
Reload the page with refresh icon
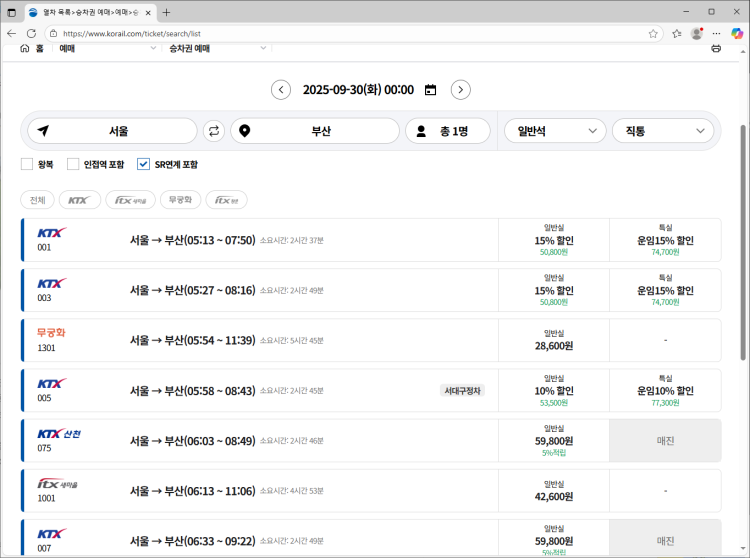[x=32, y=33]
